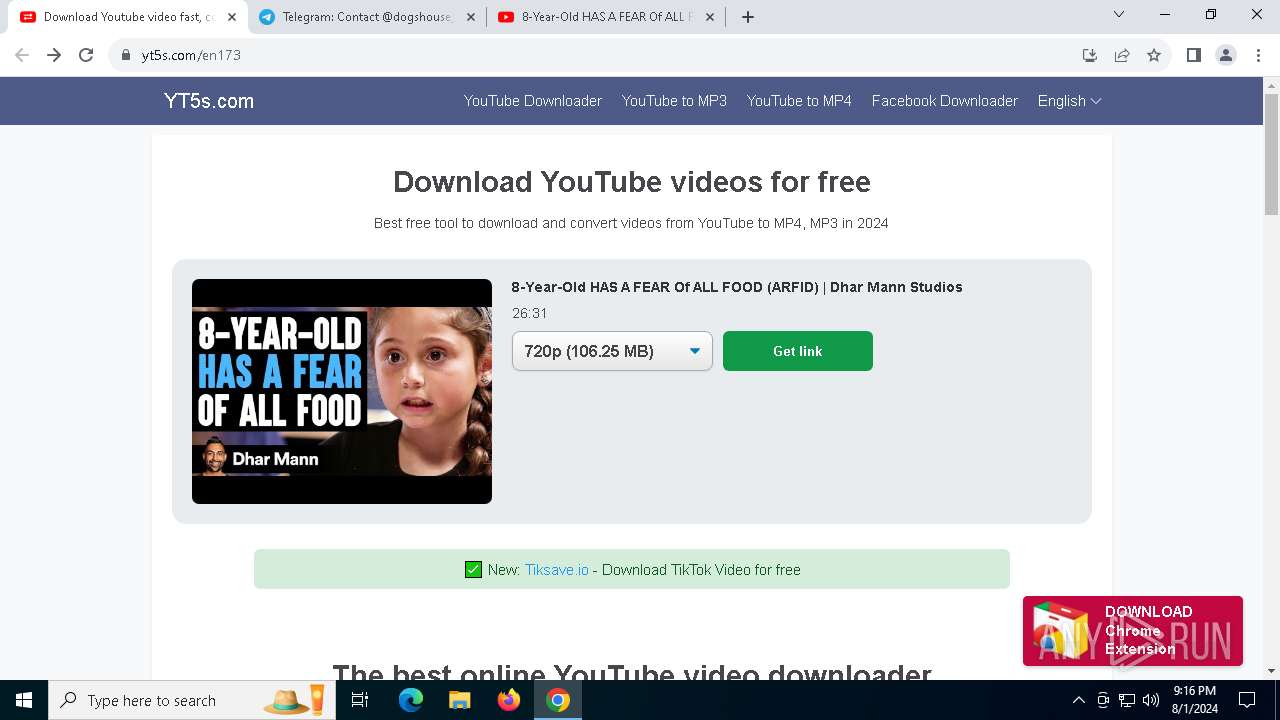Click the 26:31 duration text
1280x720 pixels.
(x=530, y=313)
